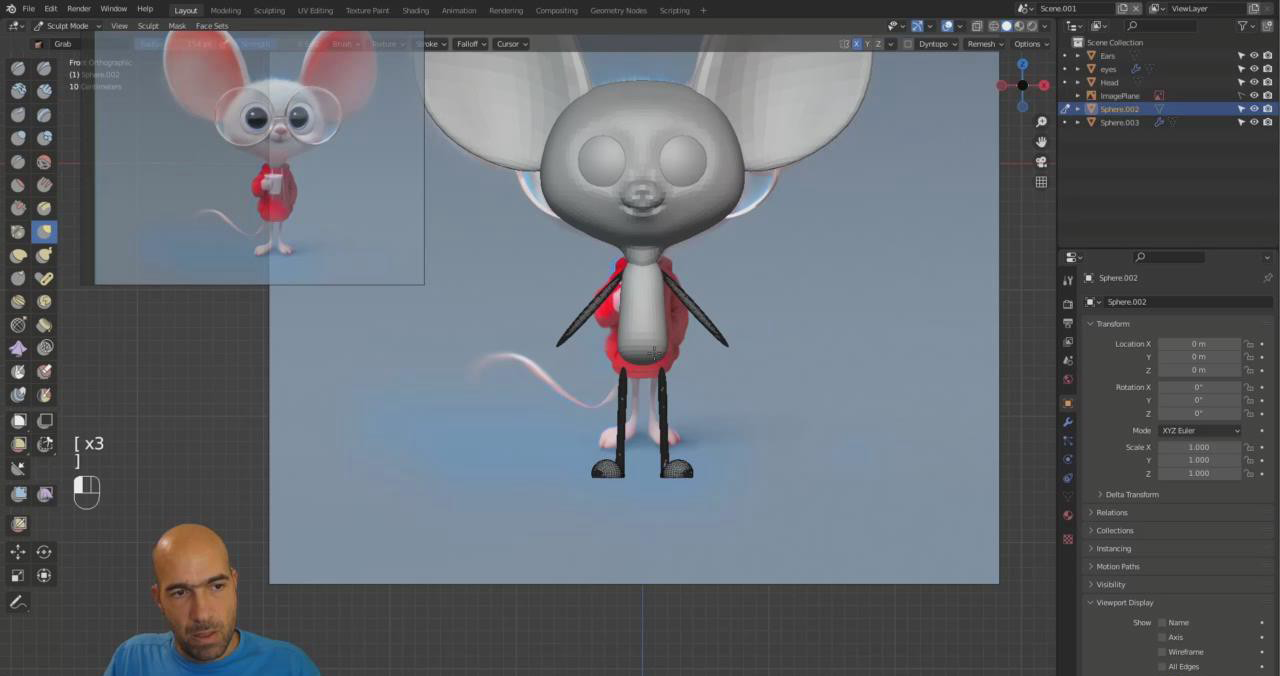The height and width of the screenshot is (676, 1280).
Task: Toggle the Dyntopo checkbox
Action: point(908,44)
